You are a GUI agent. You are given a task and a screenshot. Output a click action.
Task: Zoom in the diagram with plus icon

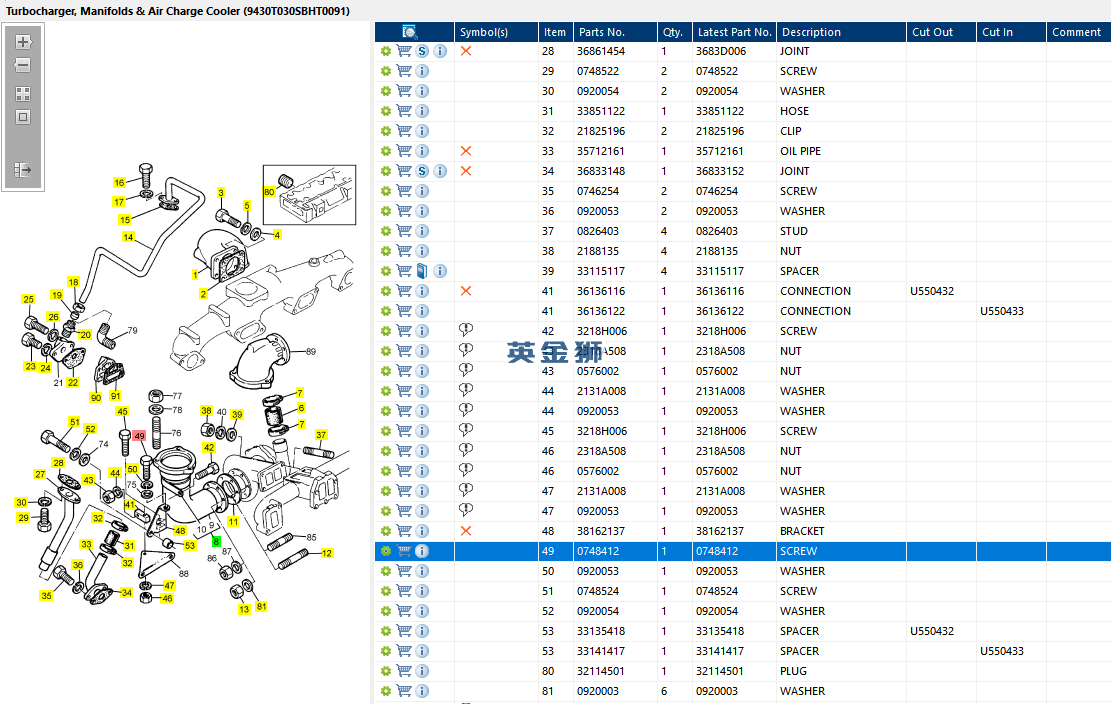click(x=23, y=42)
